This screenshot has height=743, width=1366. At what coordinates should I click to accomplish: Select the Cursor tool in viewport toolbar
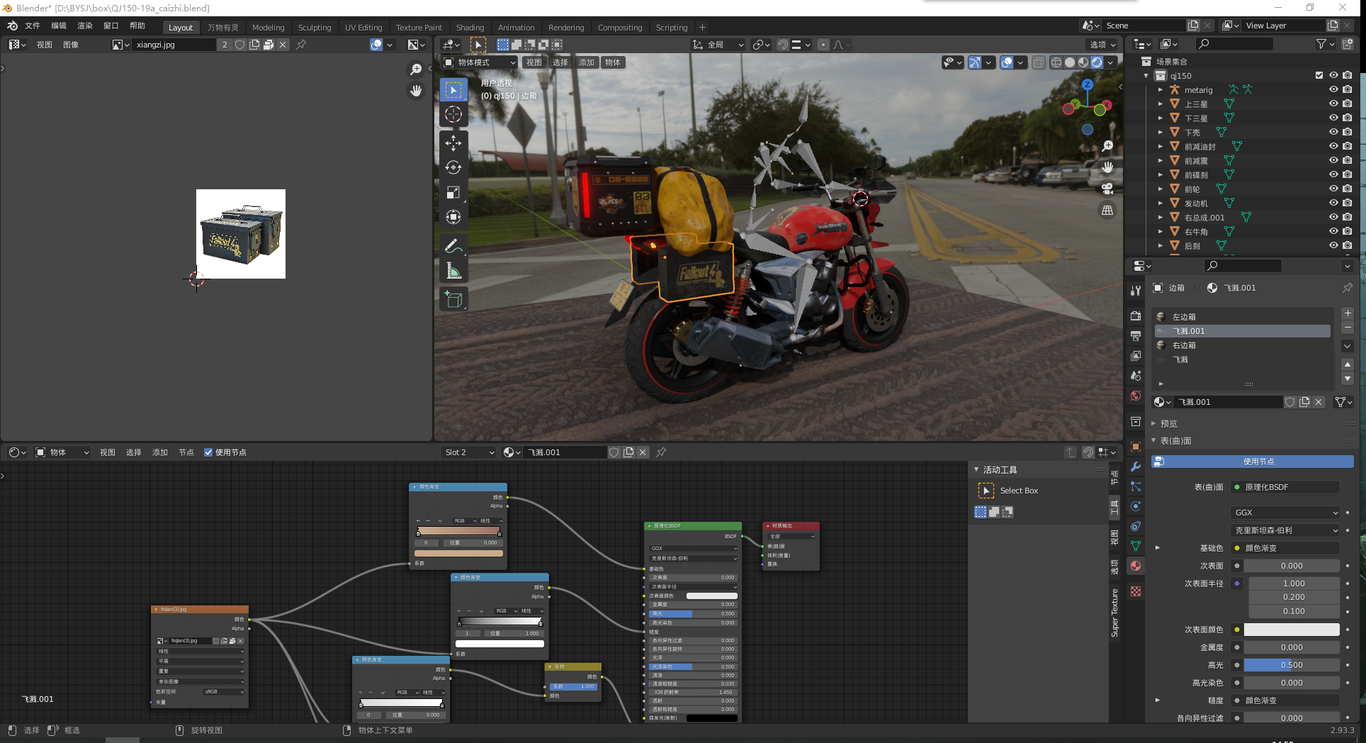coord(453,114)
